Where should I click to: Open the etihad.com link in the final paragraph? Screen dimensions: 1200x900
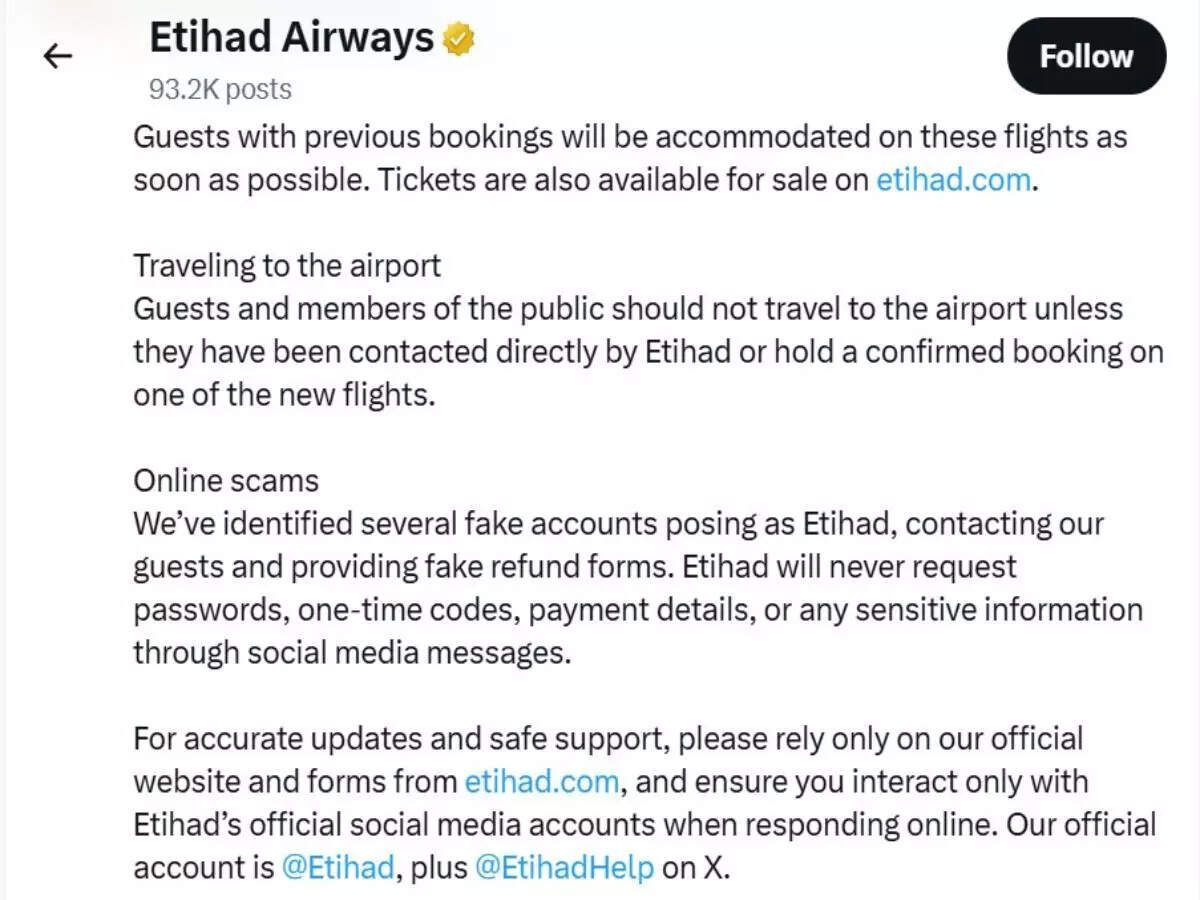coord(541,781)
